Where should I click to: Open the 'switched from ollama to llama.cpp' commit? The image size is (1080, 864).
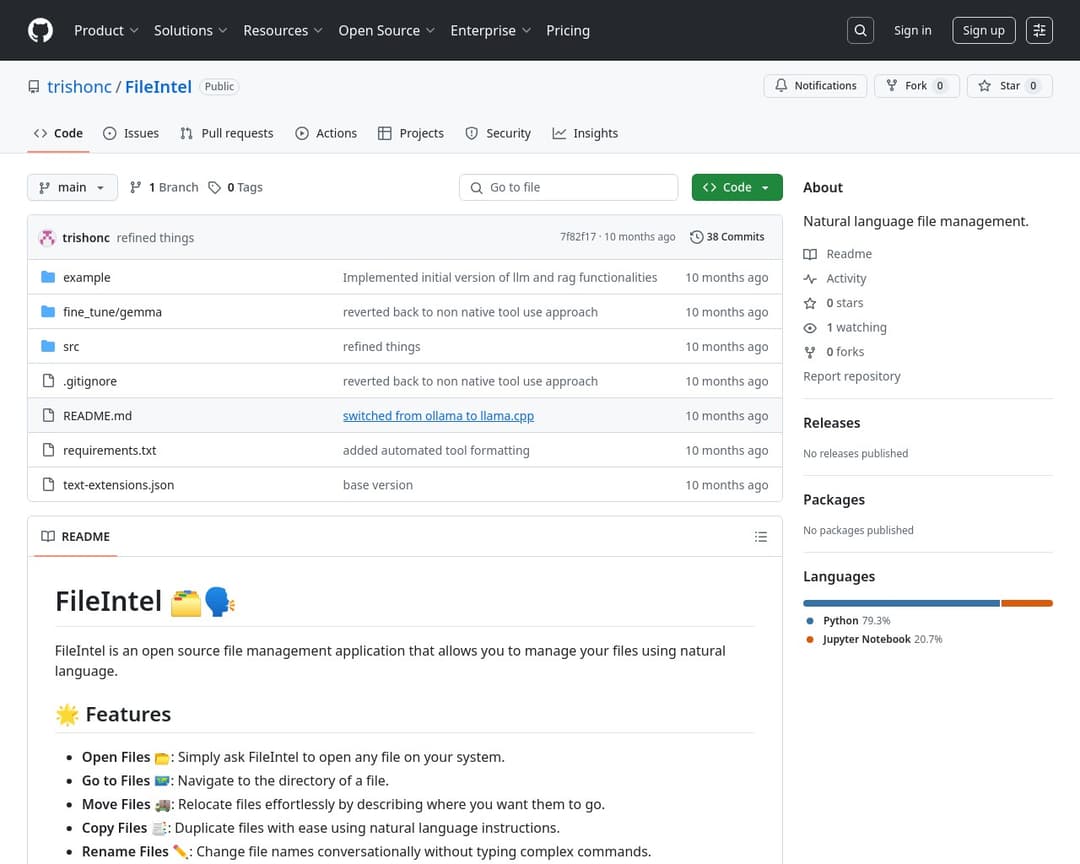click(x=438, y=415)
